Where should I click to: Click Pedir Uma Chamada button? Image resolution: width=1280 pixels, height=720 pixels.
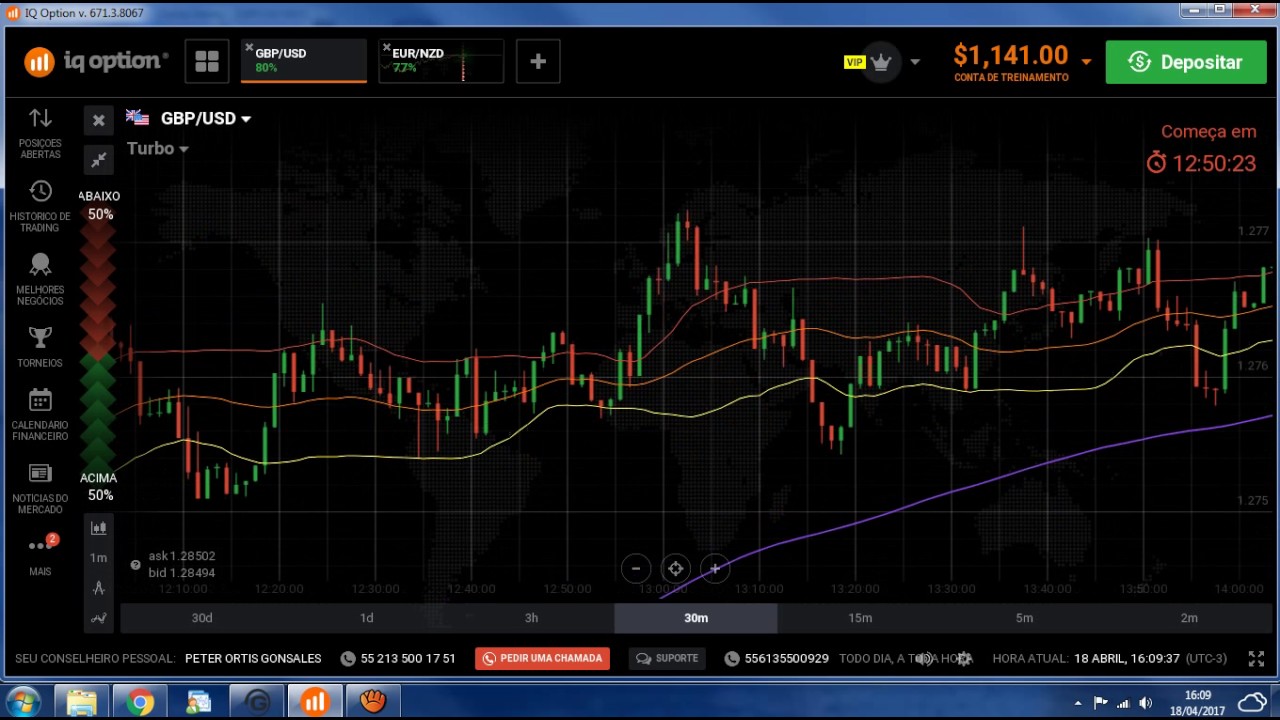pos(543,658)
